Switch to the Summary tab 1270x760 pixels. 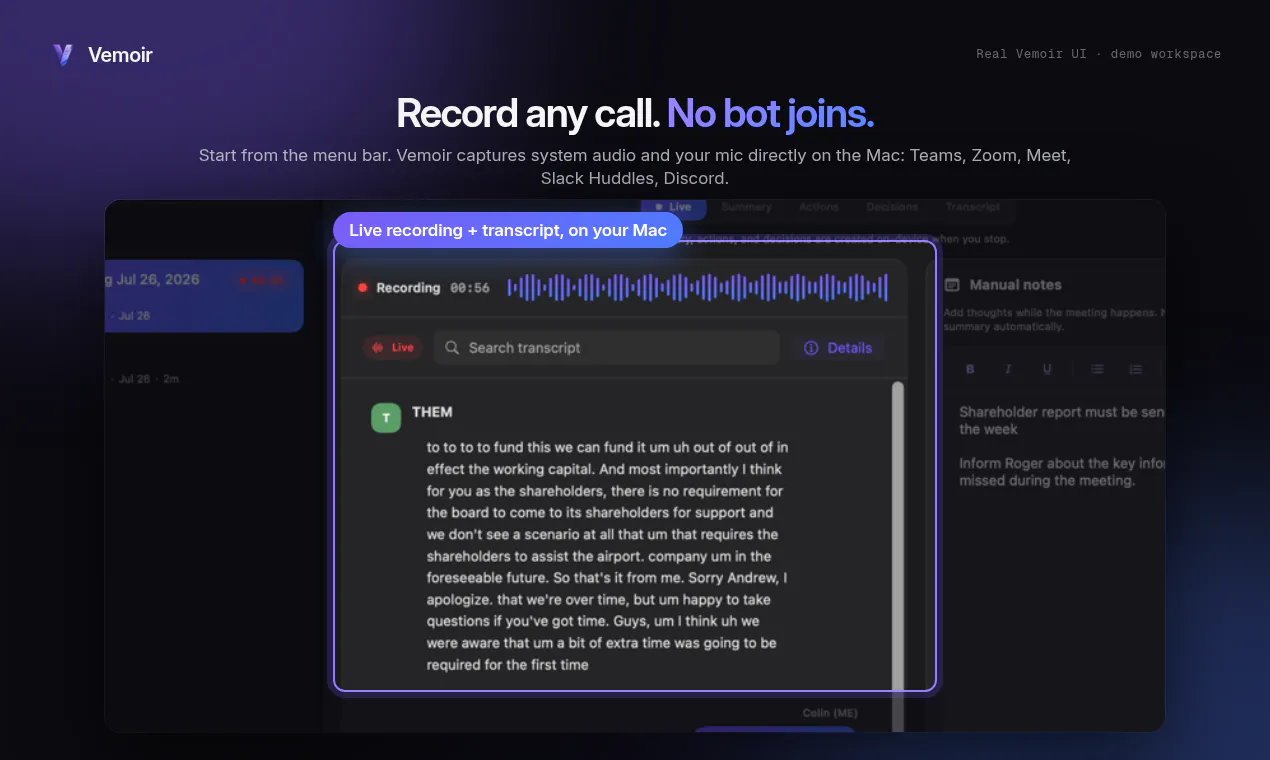tap(746, 207)
